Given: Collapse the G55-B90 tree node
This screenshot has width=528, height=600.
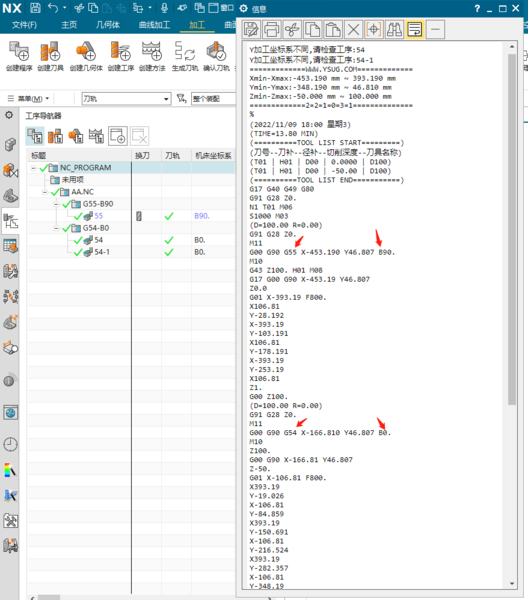Looking at the screenshot, I should [x=56, y=204].
